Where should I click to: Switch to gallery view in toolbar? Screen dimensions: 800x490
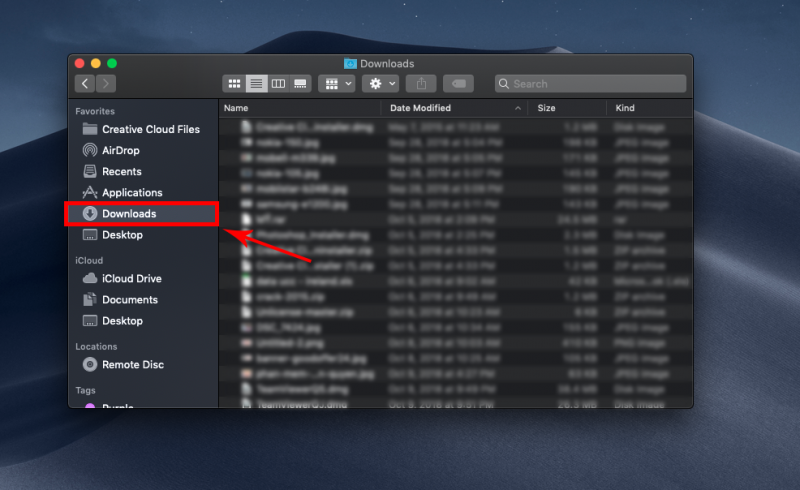coord(300,84)
